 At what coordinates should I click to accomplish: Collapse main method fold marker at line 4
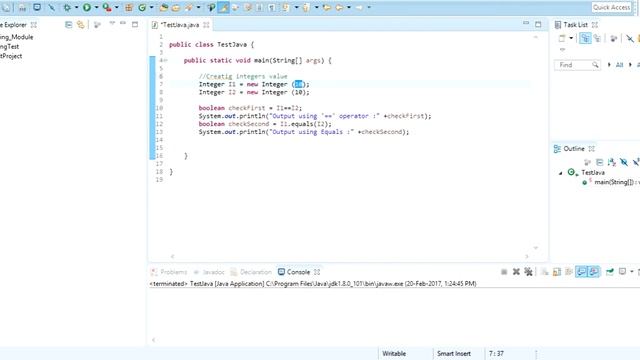pos(165,60)
